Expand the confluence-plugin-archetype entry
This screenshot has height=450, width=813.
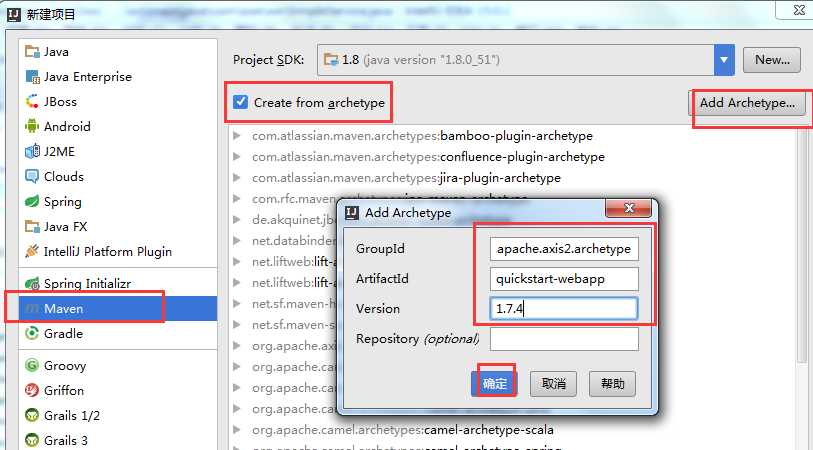[237, 157]
